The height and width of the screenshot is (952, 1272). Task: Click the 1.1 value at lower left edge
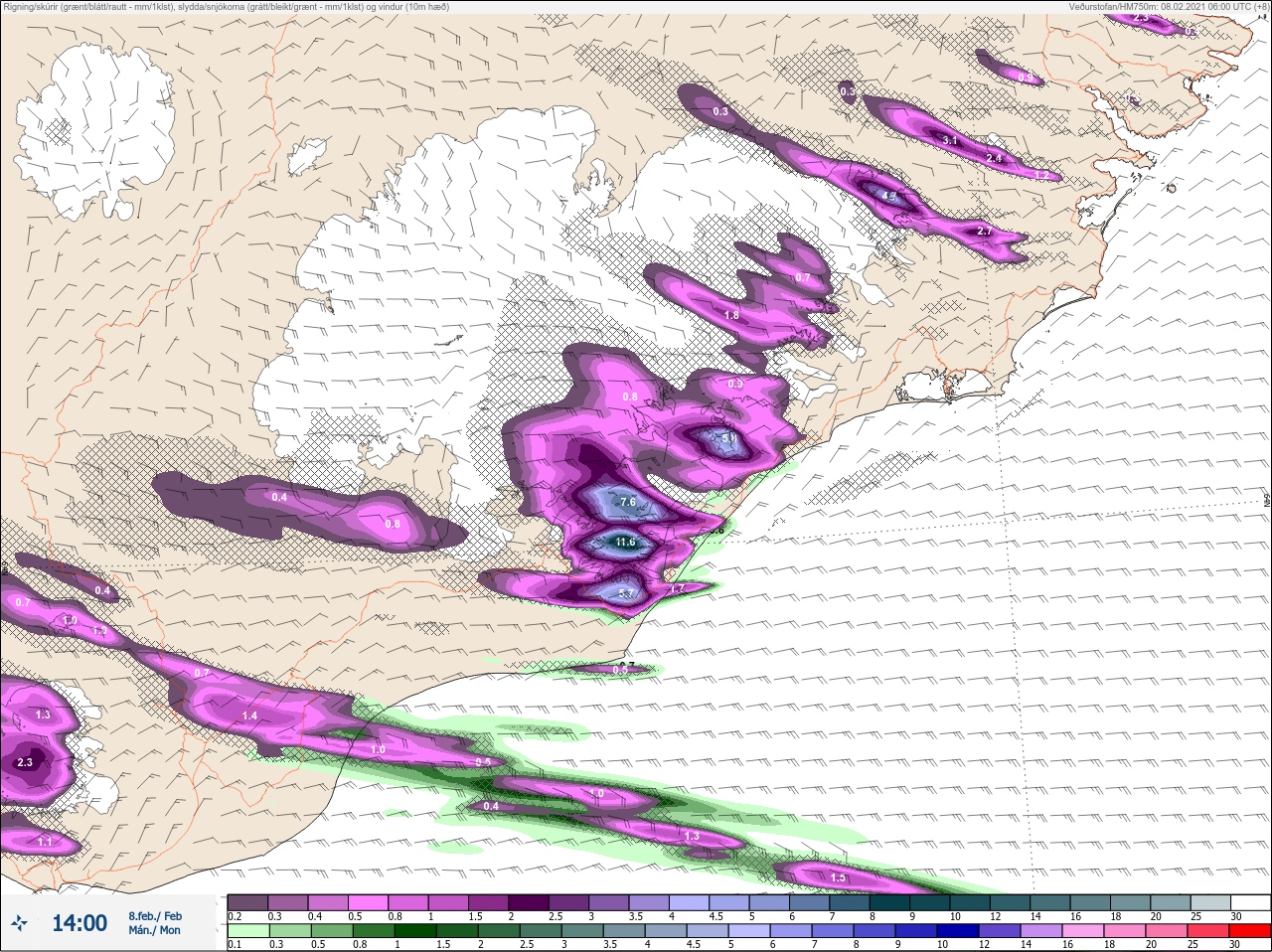tap(45, 842)
